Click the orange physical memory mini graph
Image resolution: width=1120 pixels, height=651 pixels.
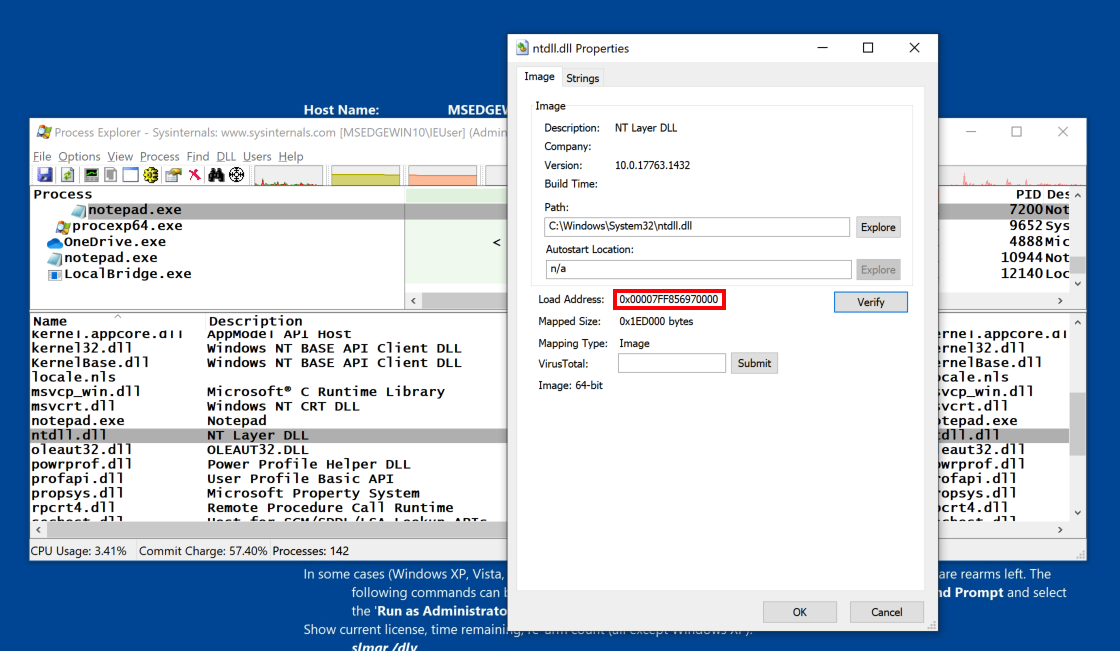(443, 175)
